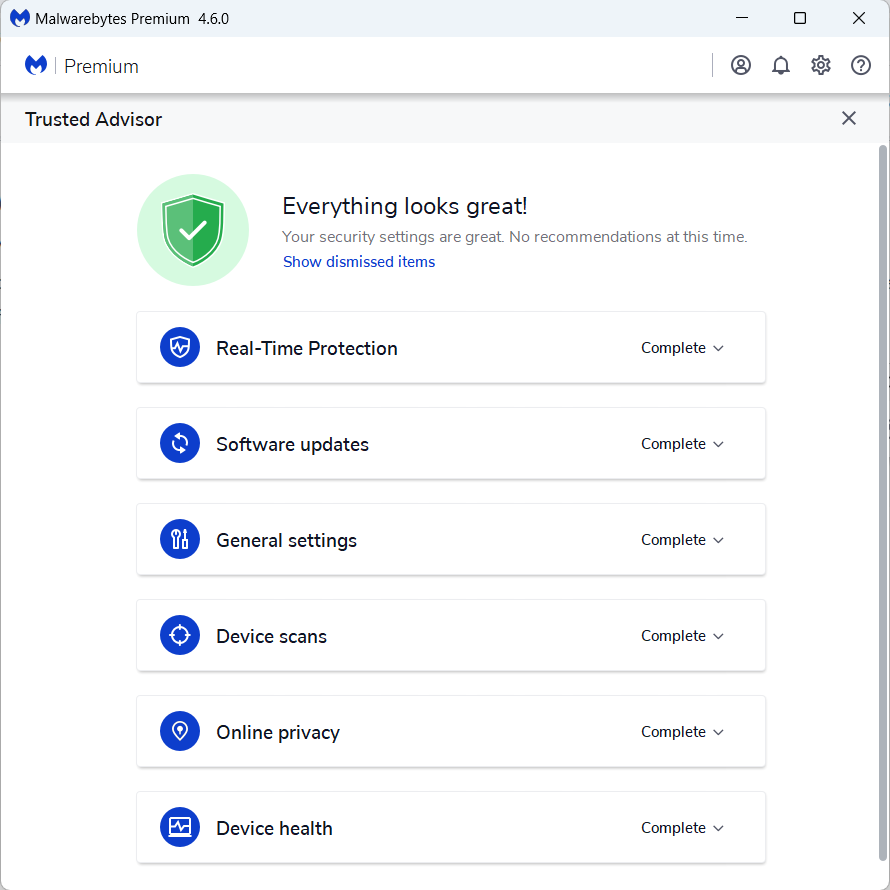This screenshot has height=890, width=890.
Task: Click the General settings tools icon
Action: coord(180,539)
